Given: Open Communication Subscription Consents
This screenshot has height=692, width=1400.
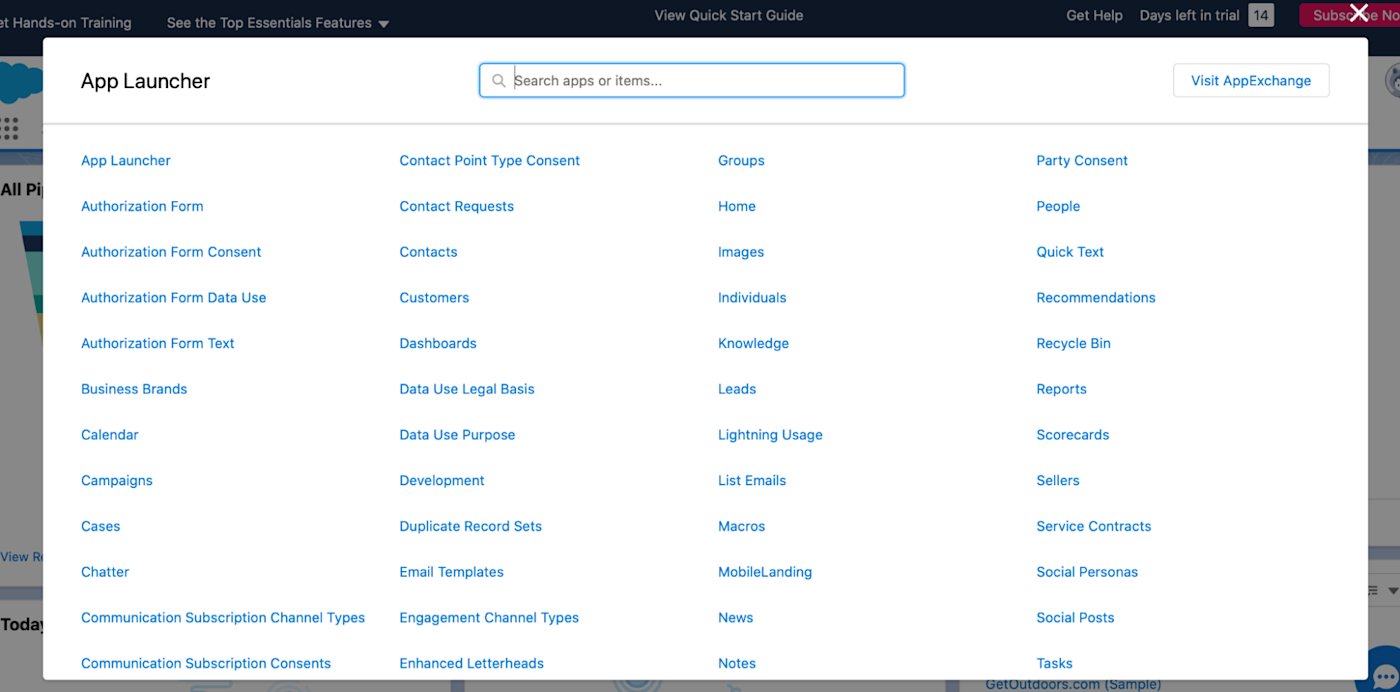Looking at the screenshot, I should pyautogui.click(x=206, y=663).
